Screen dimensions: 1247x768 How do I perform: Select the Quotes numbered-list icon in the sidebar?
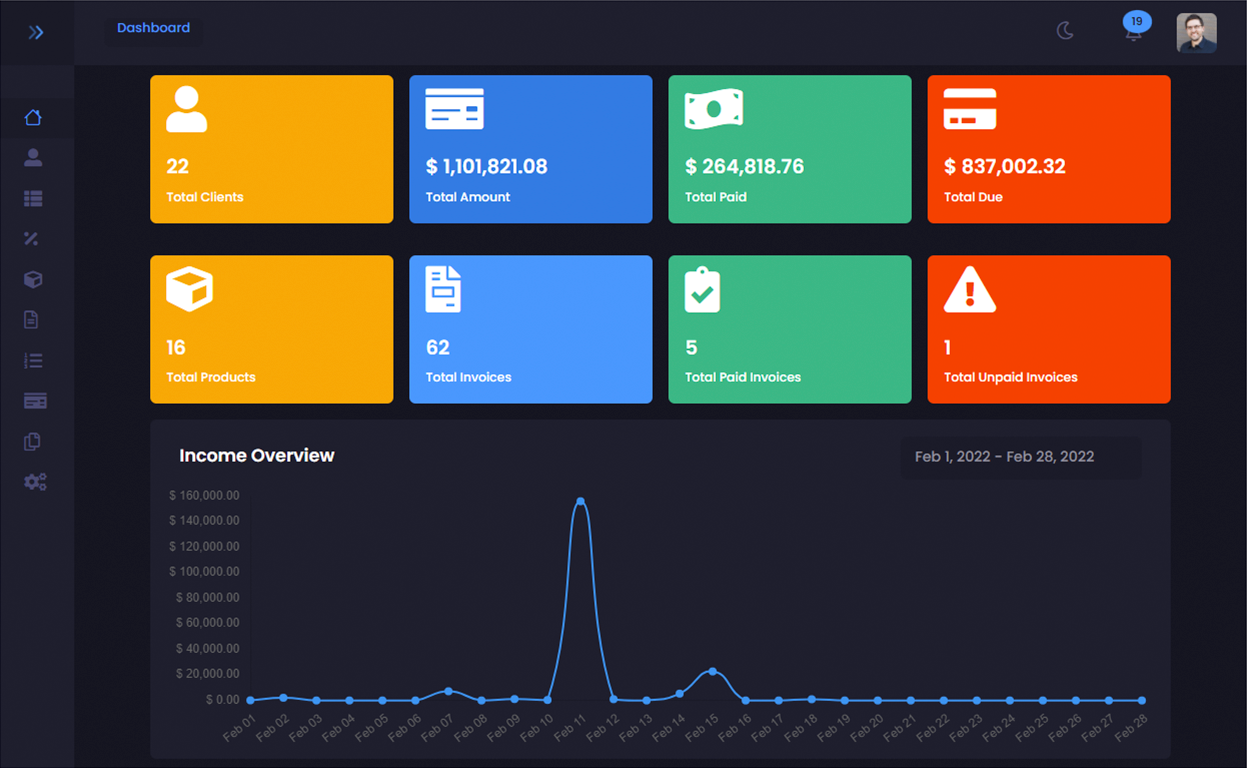pos(33,360)
